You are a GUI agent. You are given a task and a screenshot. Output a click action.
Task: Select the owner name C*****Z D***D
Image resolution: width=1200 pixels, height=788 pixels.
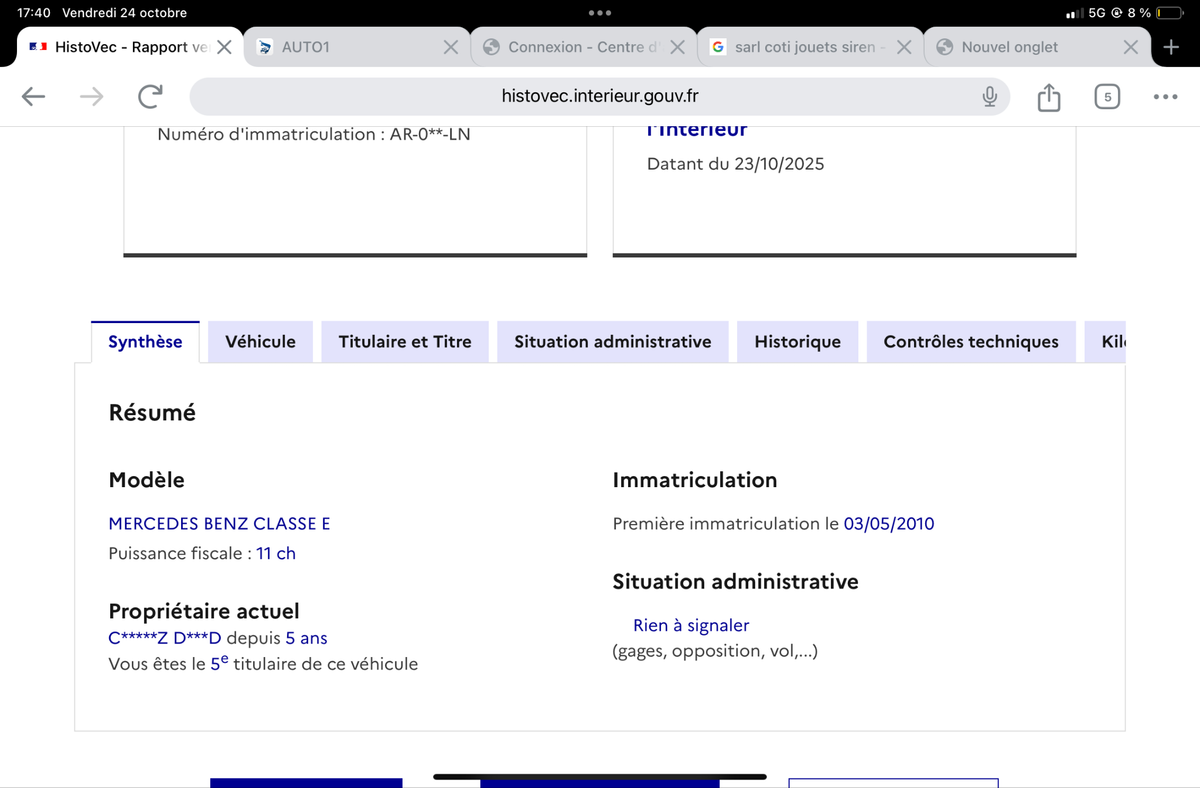(x=164, y=638)
